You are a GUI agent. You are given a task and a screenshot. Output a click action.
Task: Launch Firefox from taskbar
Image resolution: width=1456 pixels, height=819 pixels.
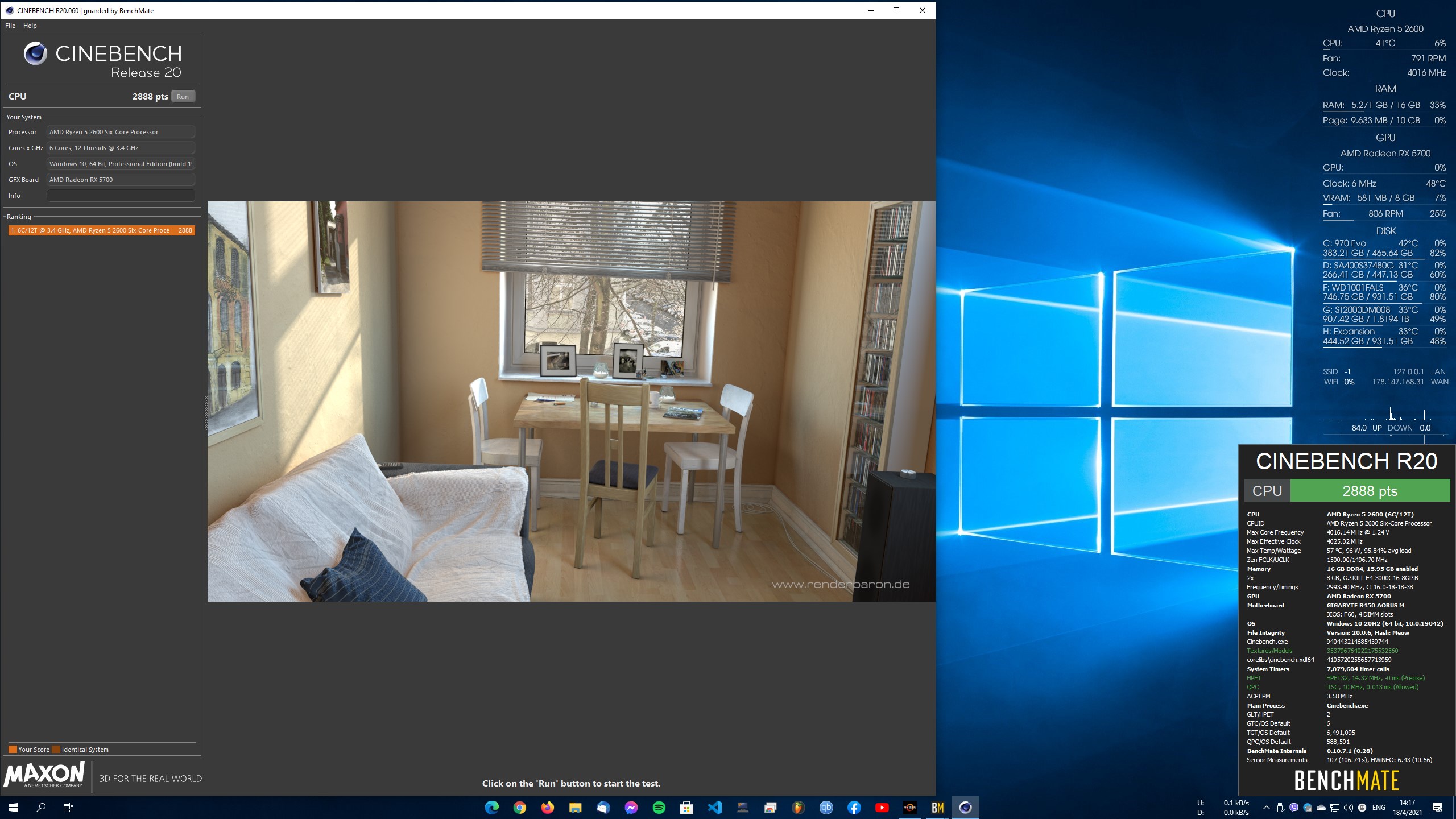547,807
